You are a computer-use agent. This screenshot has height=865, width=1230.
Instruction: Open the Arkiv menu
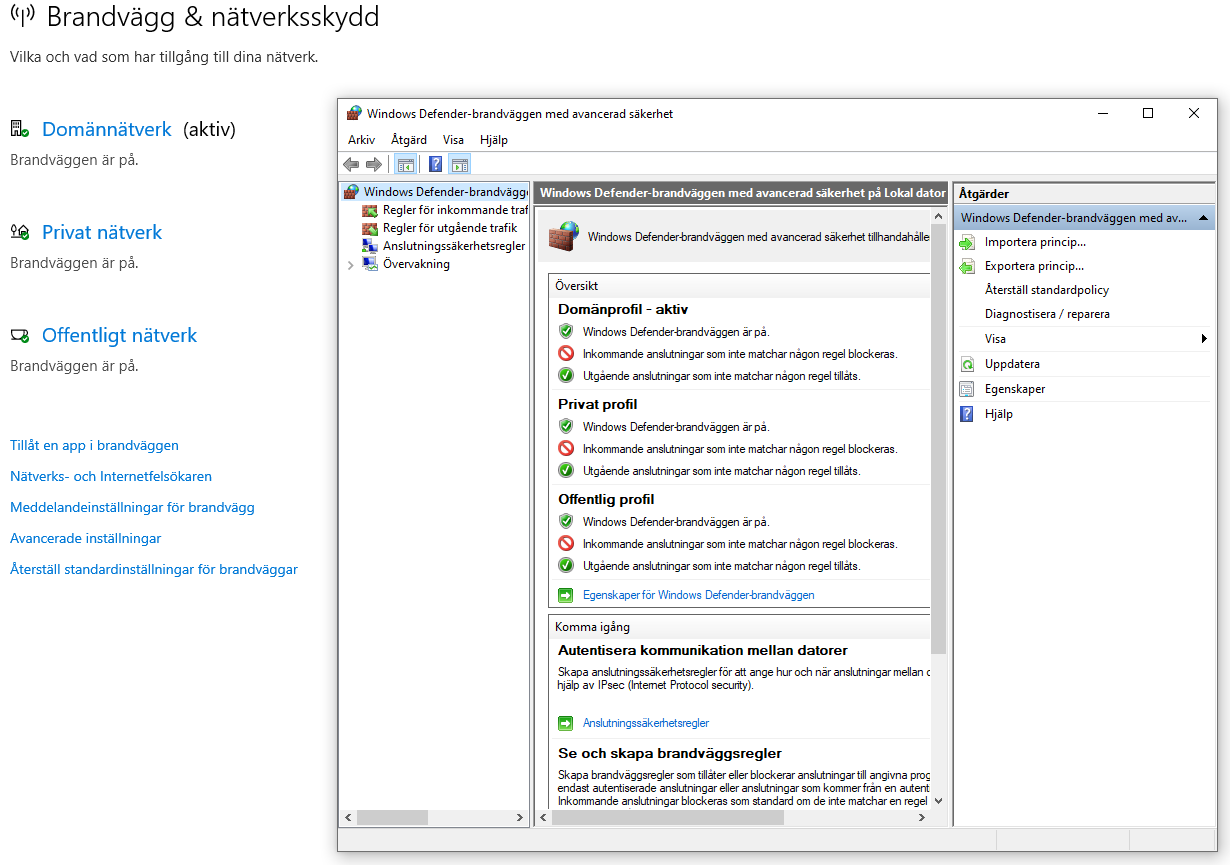[361, 140]
